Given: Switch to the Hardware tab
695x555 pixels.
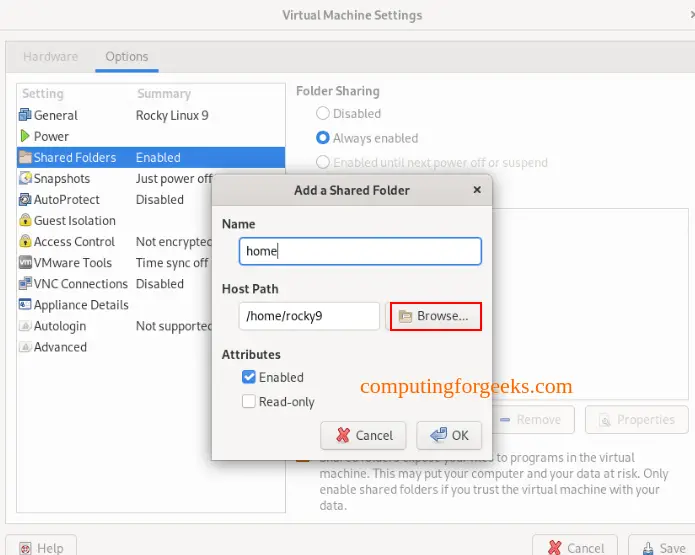Looking at the screenshot, I should tap(51, 57).
